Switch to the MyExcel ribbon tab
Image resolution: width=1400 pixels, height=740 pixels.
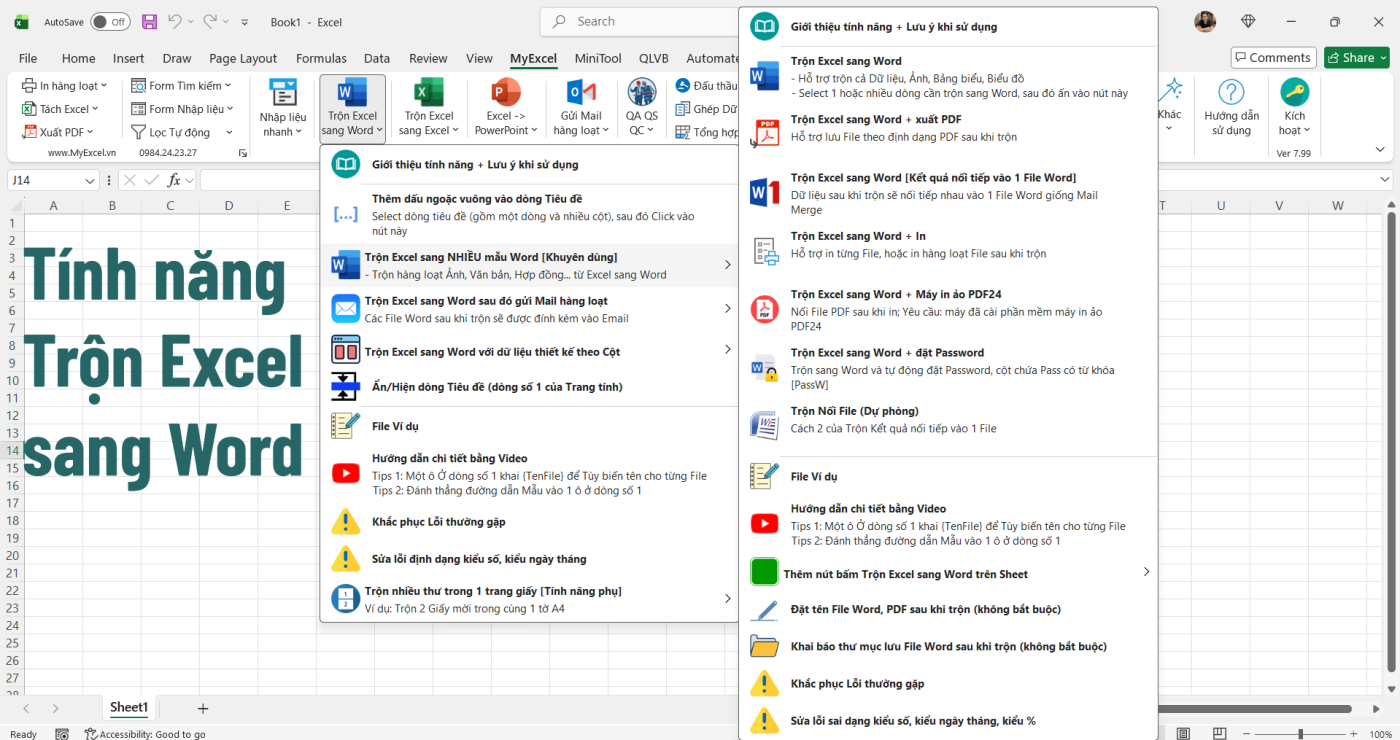(x=533, y=58)
